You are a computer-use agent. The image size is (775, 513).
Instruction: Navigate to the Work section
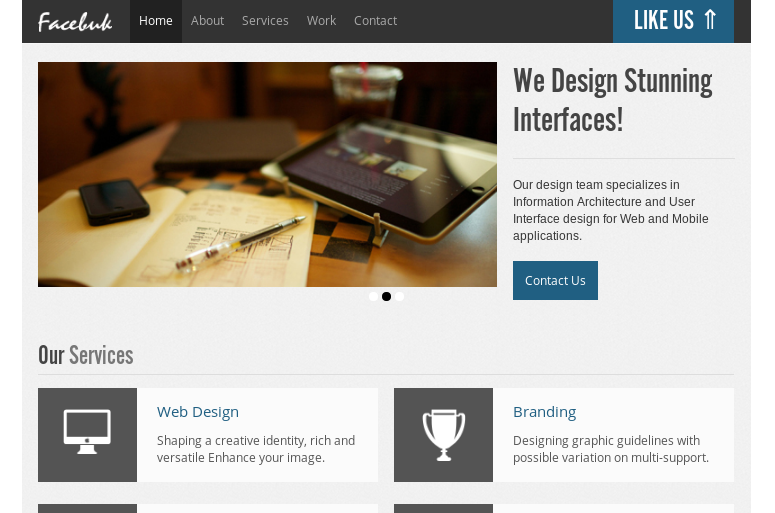click(321, 21)
